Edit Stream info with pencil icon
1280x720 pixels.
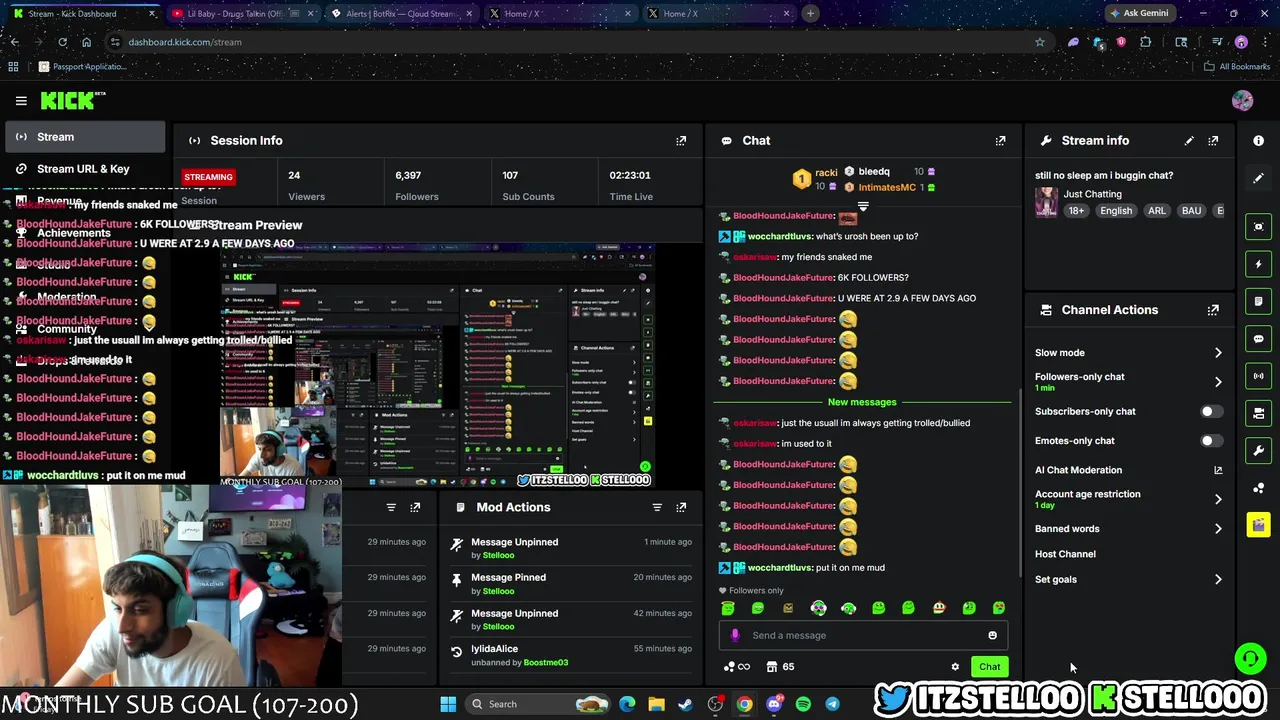coord(1189,141)
